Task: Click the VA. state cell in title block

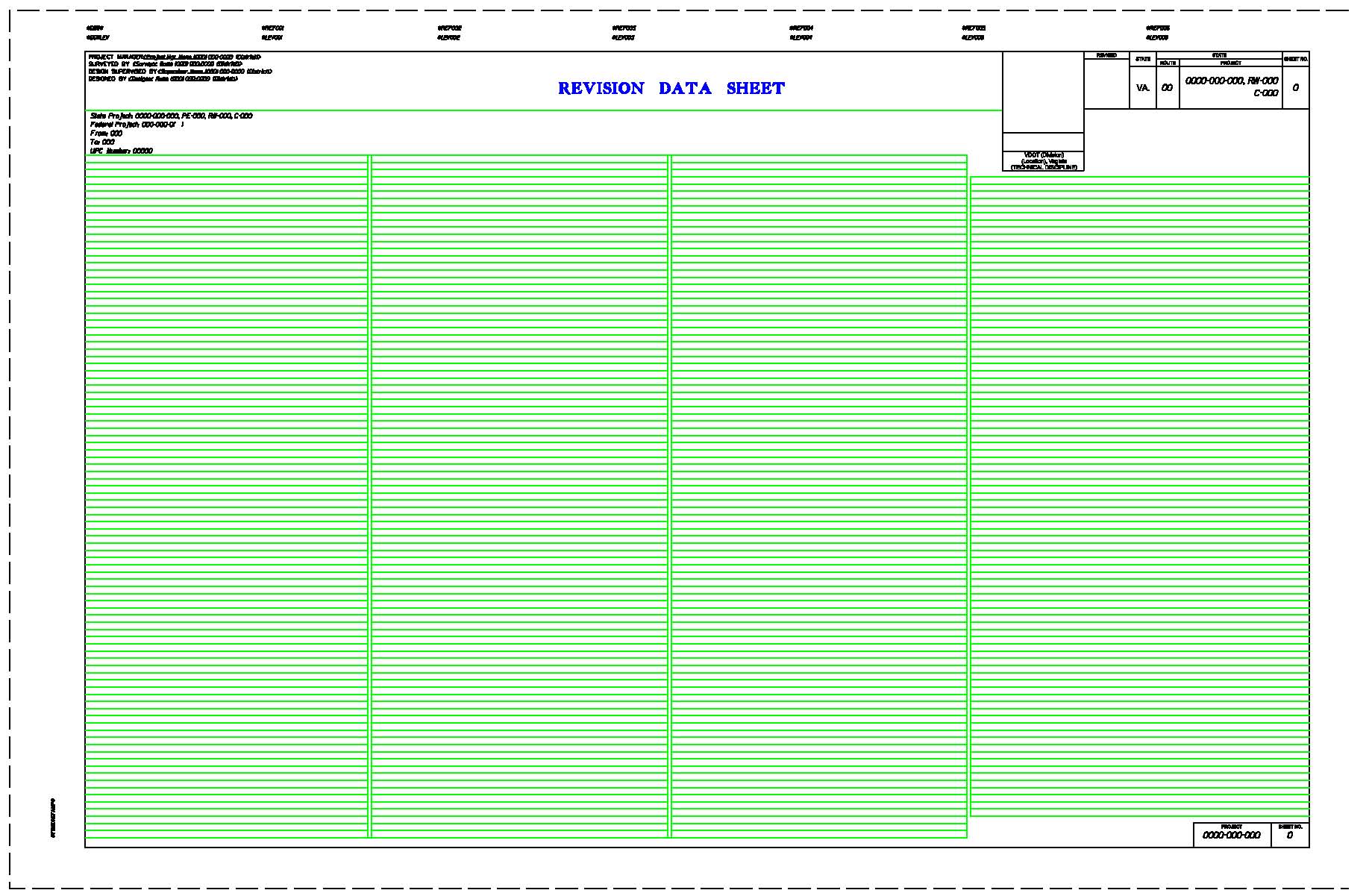Action: click(x=1142, y=88)
